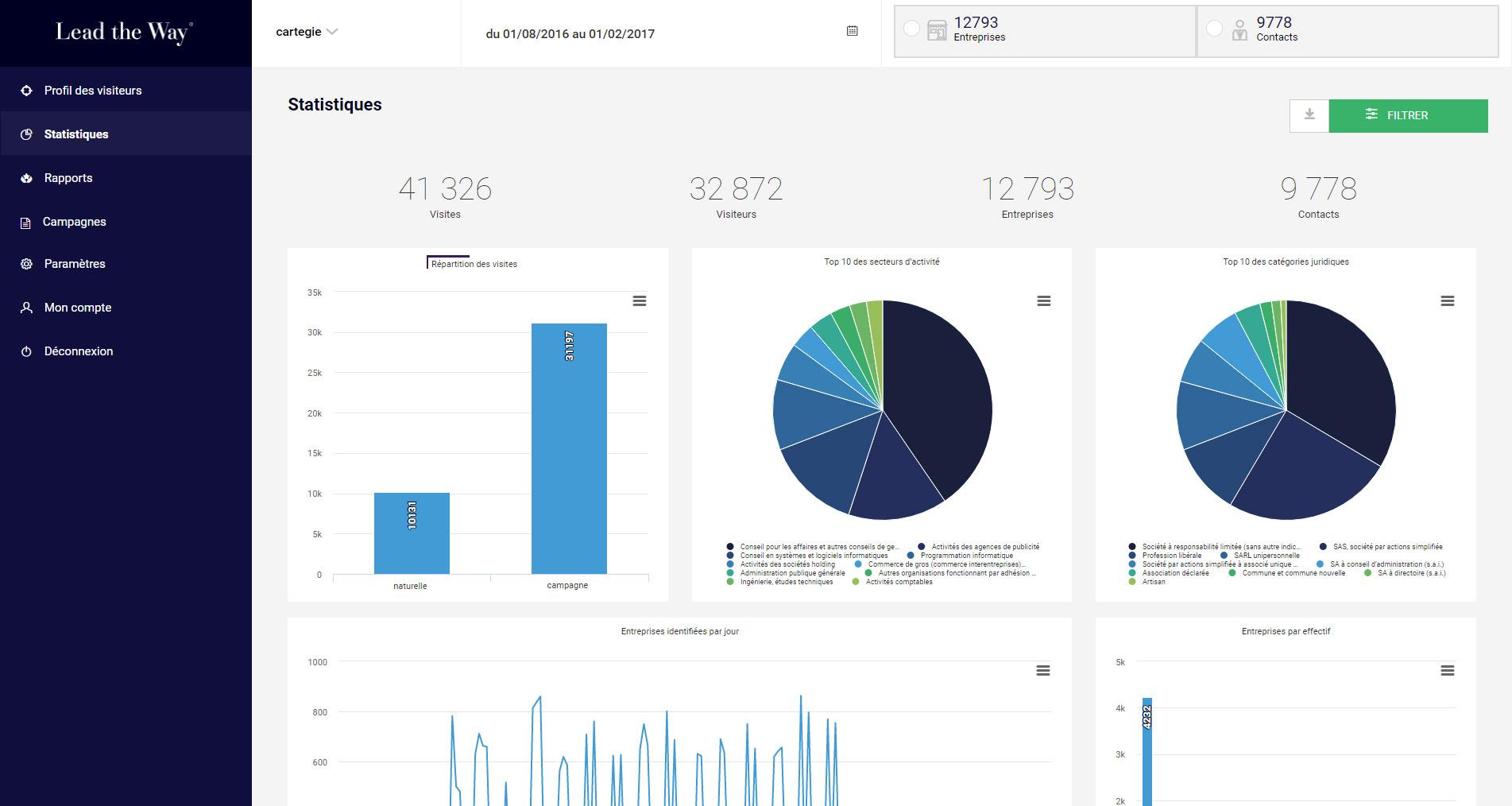Click the 'Répartition des visites' chart title
The image size is (1512, 806).
point(474,264)
